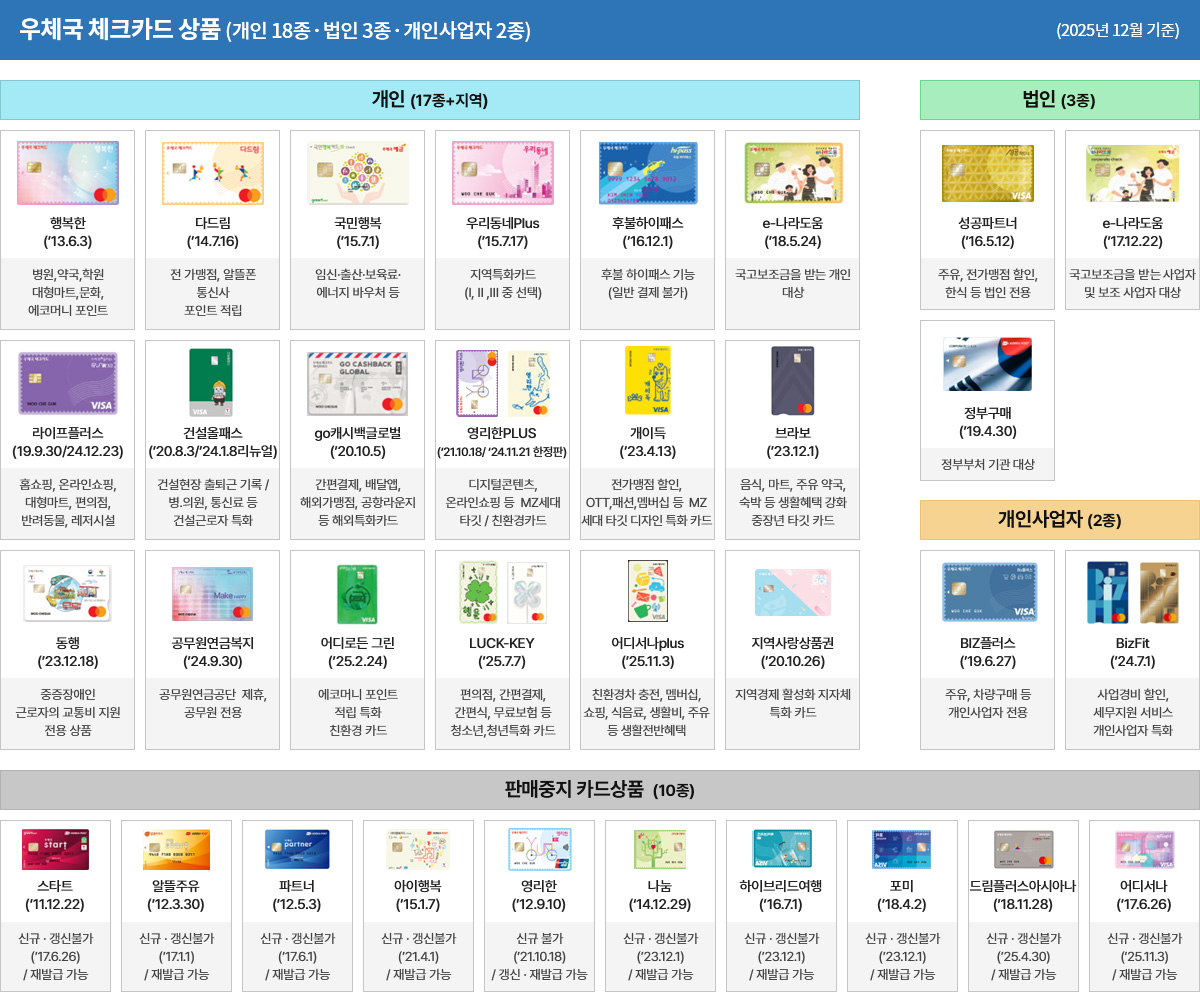
Task: Select the 건설올패스 green card image
Action: tap(211, 382)
